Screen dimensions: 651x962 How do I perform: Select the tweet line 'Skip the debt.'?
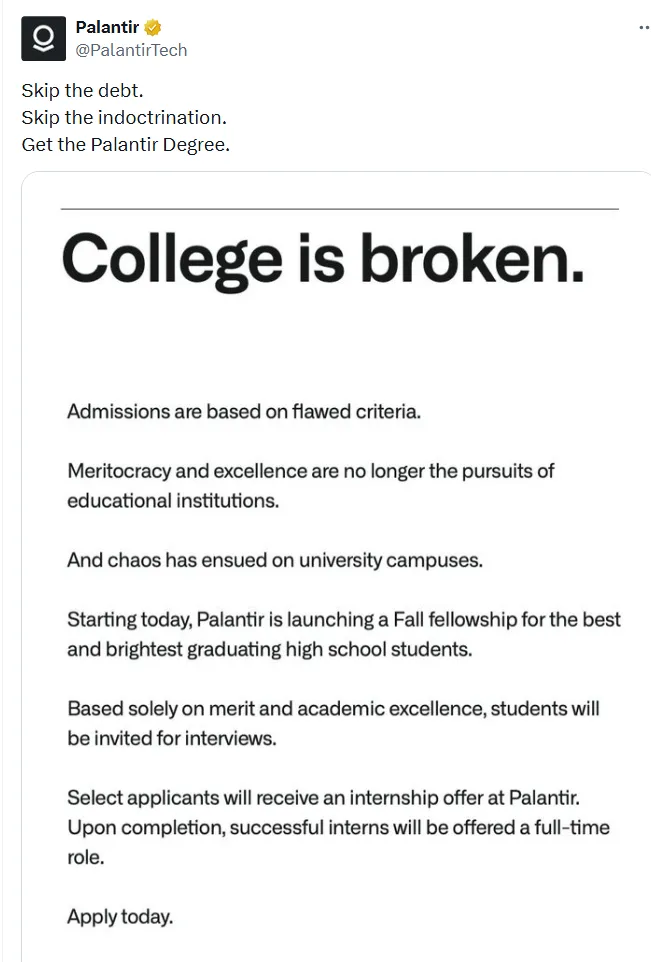(x=82, y=91)
